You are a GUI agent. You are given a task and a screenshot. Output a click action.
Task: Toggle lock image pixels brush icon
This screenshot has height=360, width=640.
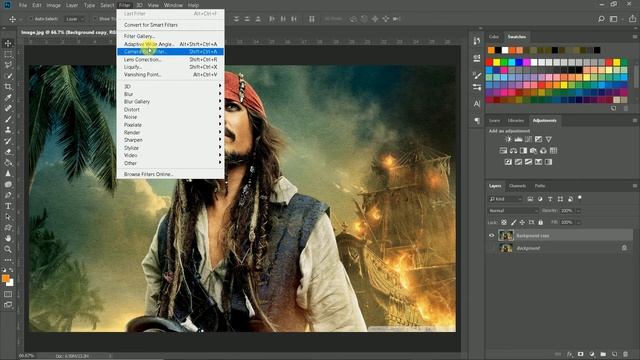coord(513,222)
